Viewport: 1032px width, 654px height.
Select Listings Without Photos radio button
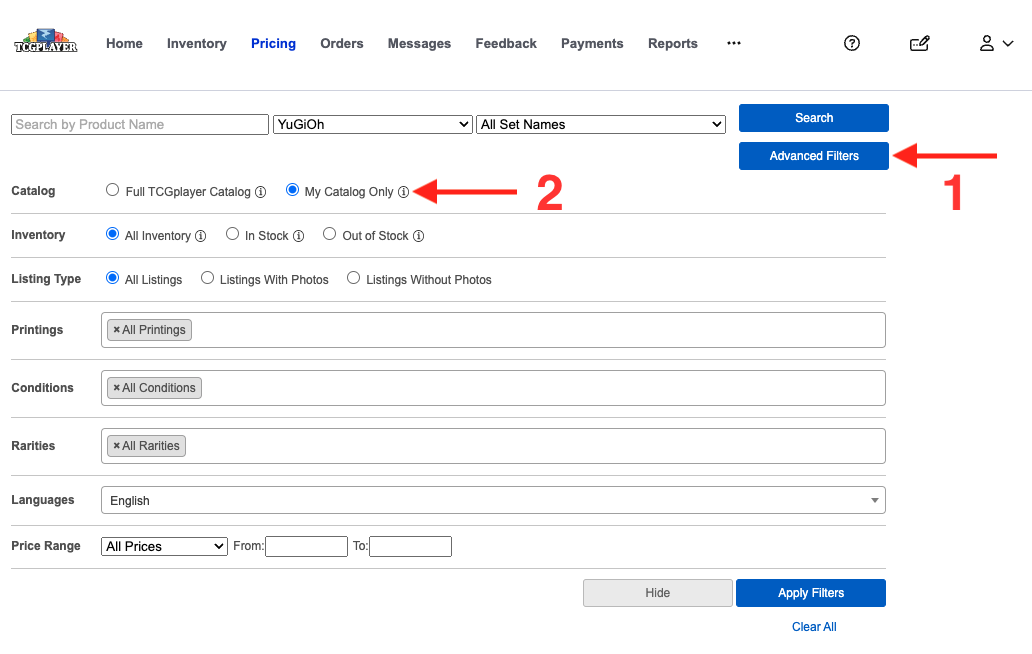(x=353, y=278)
